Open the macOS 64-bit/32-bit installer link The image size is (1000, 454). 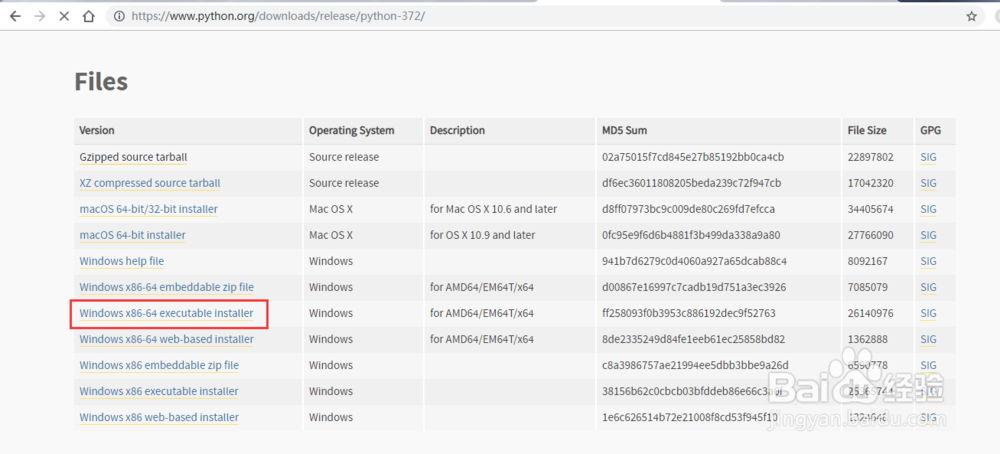[x=149, y=209]
